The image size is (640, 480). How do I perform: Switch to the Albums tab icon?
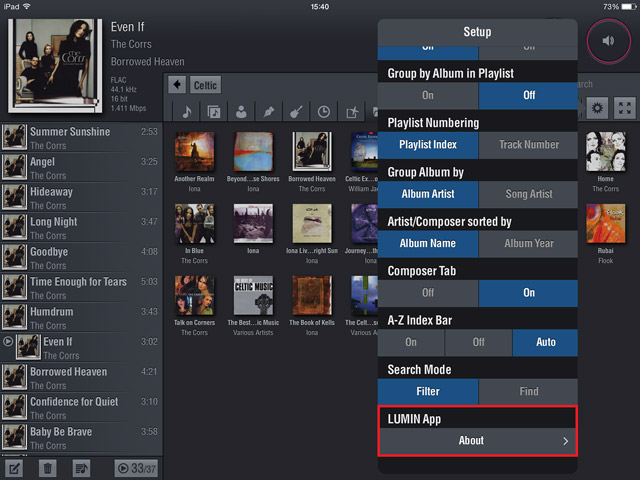tap(214, 111)
